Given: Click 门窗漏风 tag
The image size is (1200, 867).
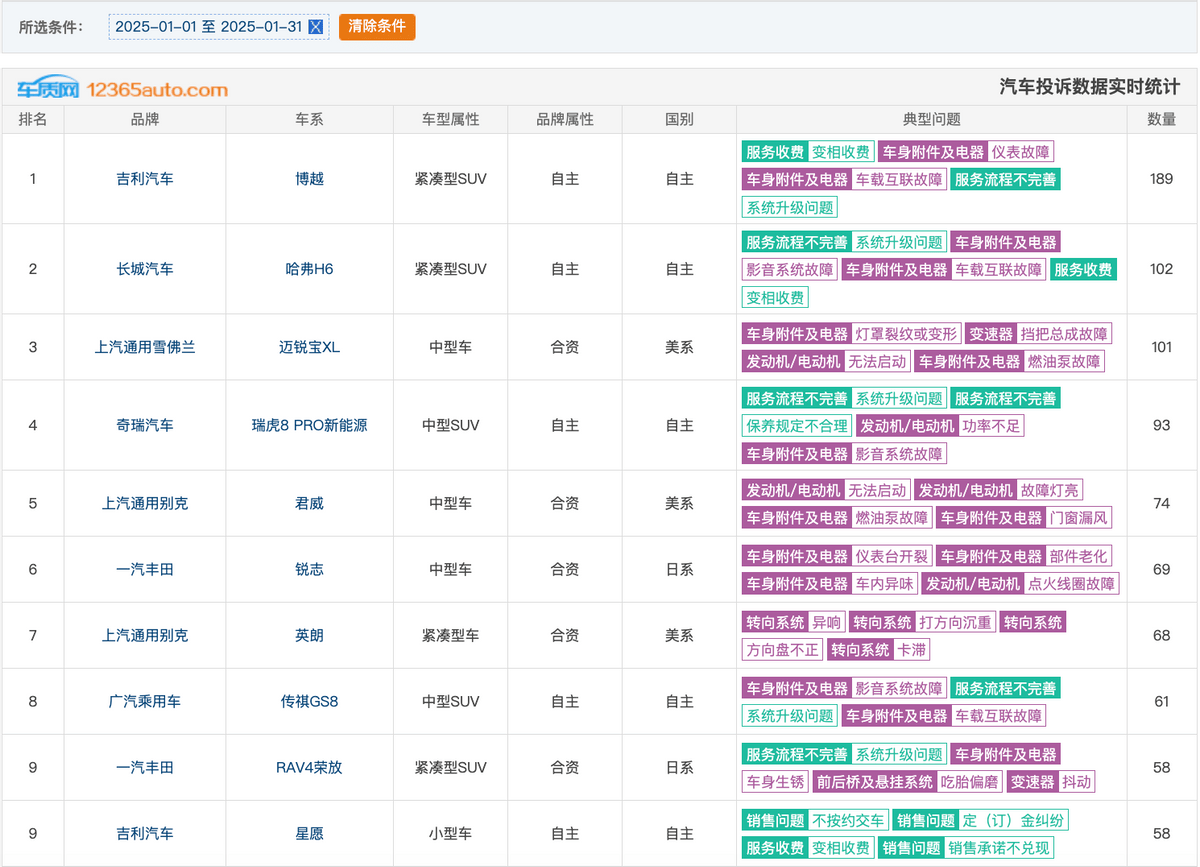Looking at the screenshot, I should click(x=1079, y=518).
